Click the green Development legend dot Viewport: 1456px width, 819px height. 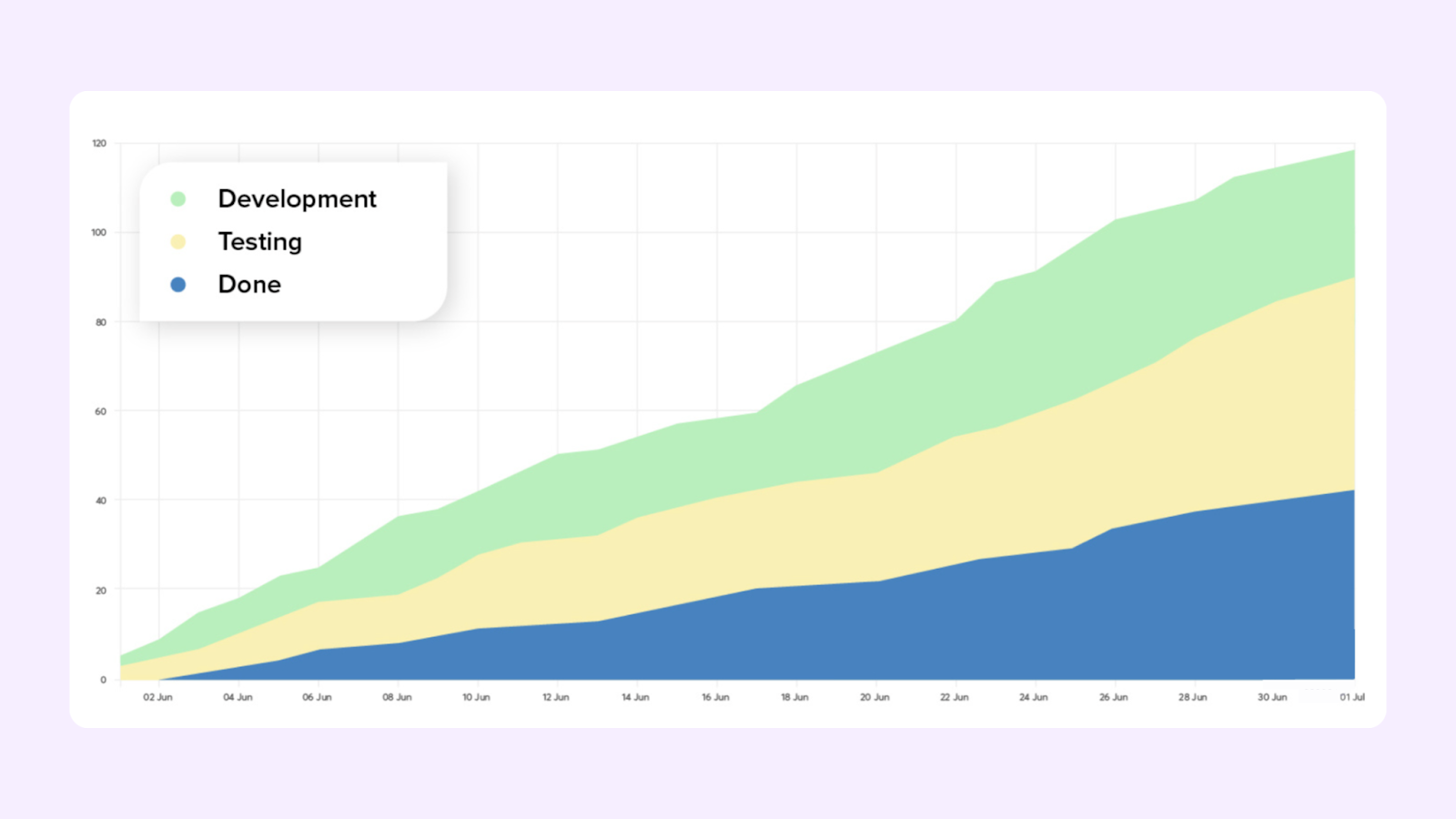pyautogui.click(x=178, y=199)
